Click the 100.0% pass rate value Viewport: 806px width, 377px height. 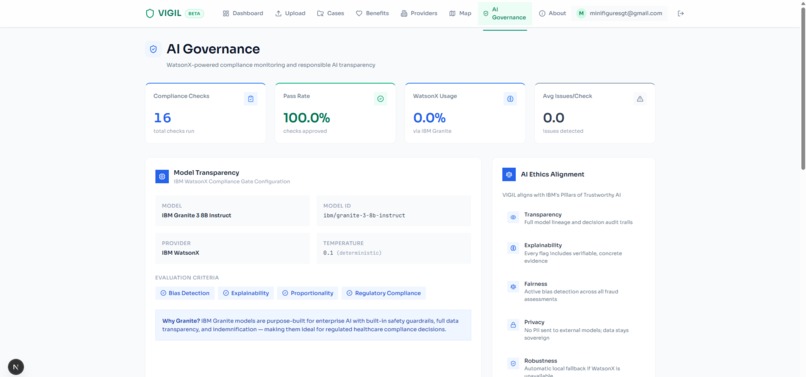(307, 118)
